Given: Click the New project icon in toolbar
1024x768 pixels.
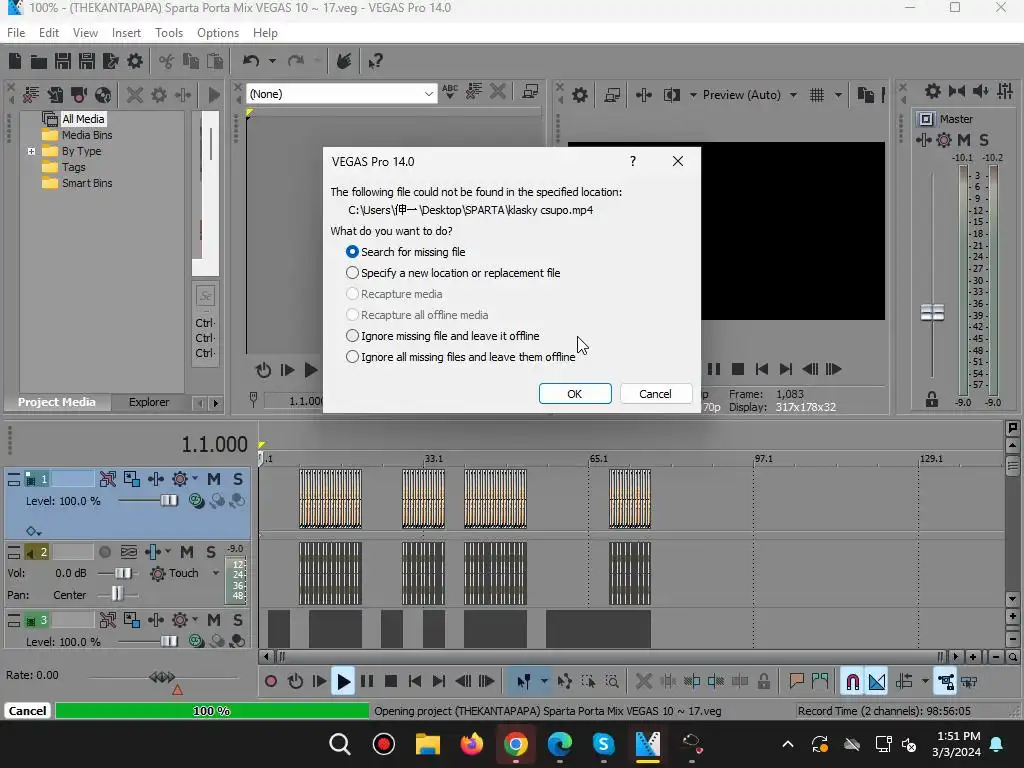Looking at the screenshot, I should point(15,61).
